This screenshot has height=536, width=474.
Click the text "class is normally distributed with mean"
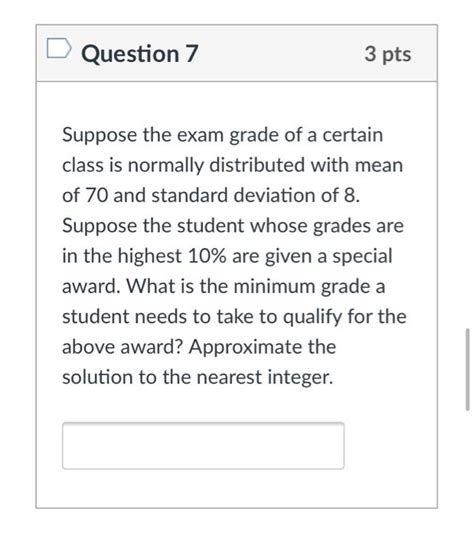click(232, 165)
